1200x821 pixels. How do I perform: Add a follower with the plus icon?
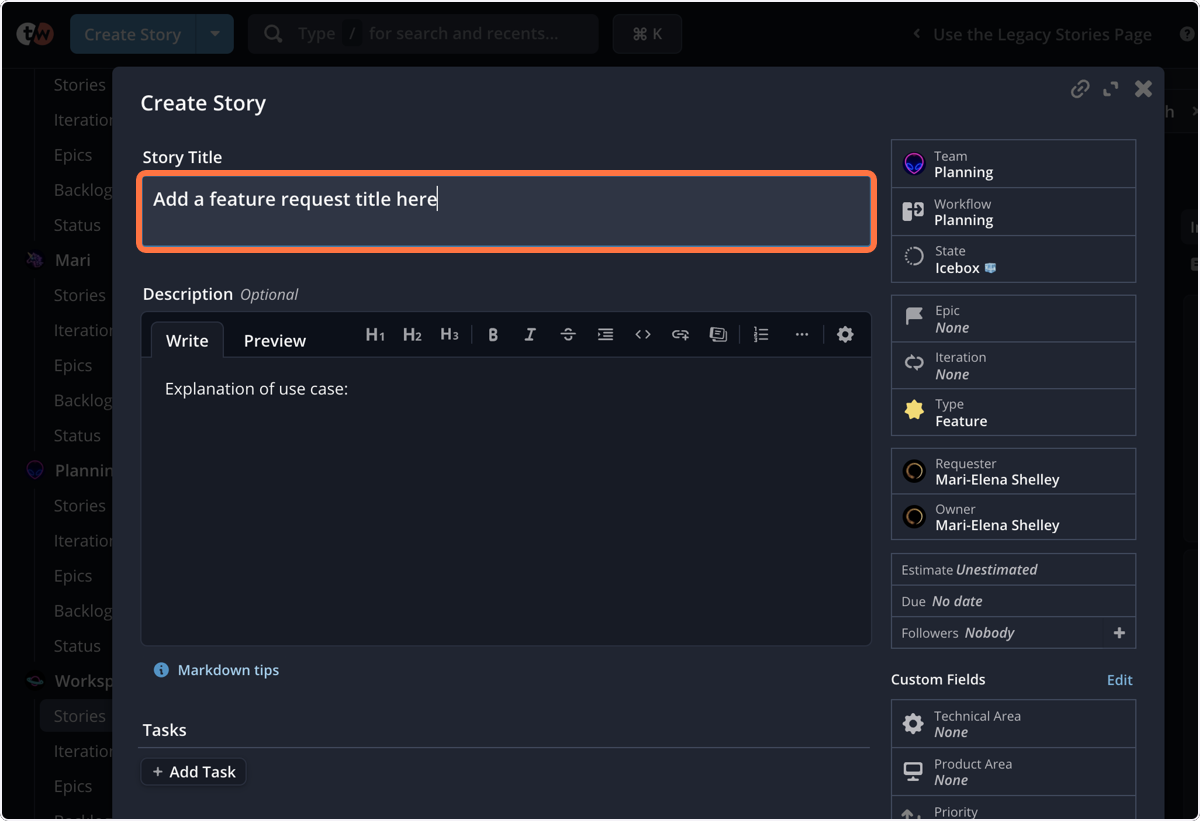1119,633
